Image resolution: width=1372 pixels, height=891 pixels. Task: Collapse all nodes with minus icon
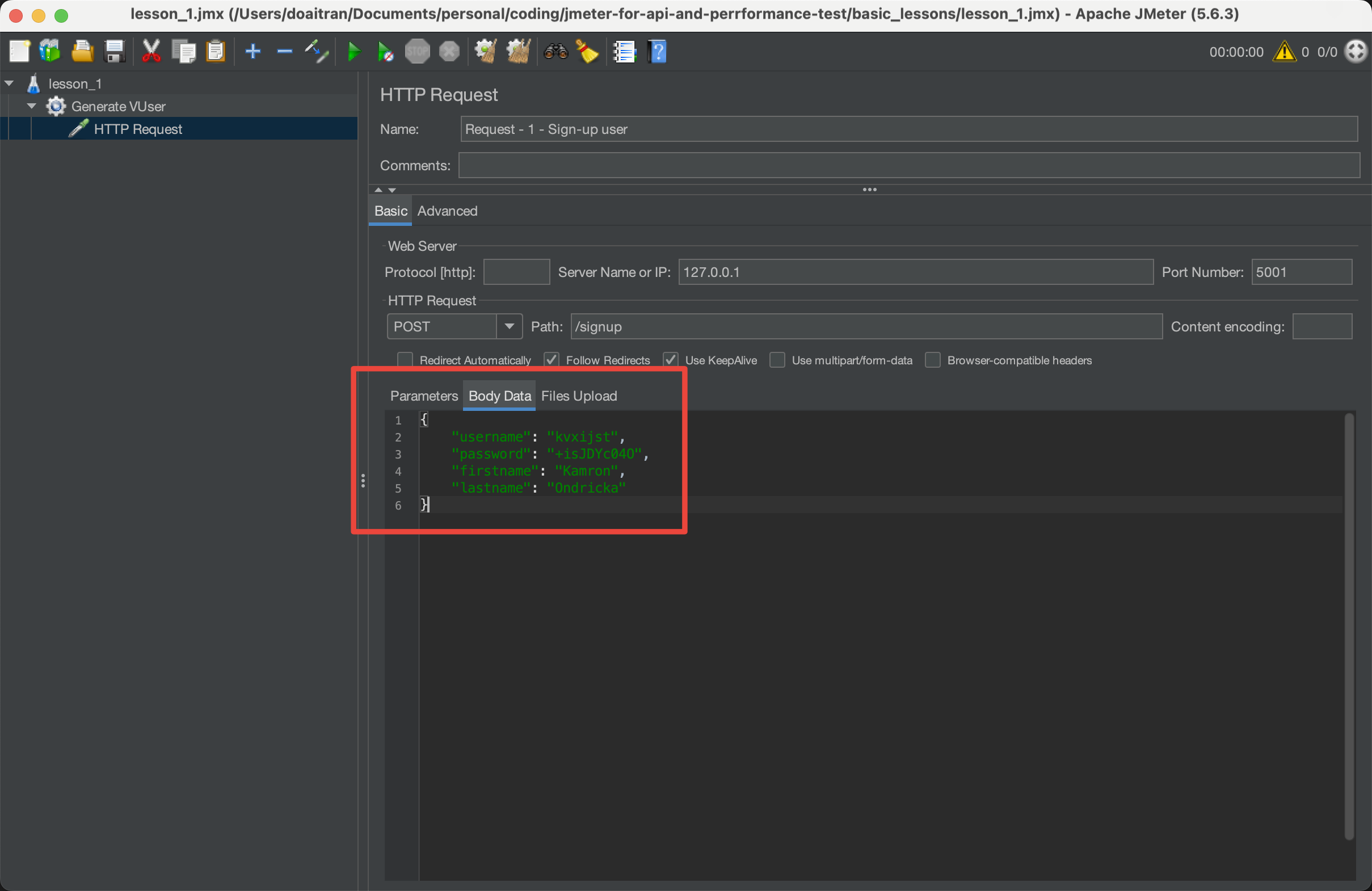(284, 51)
